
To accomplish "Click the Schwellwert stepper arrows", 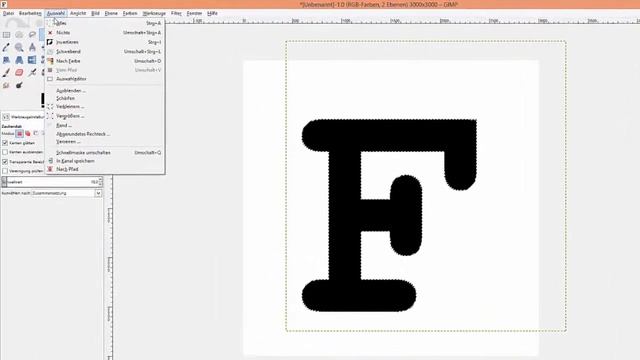I will (100, 182).
